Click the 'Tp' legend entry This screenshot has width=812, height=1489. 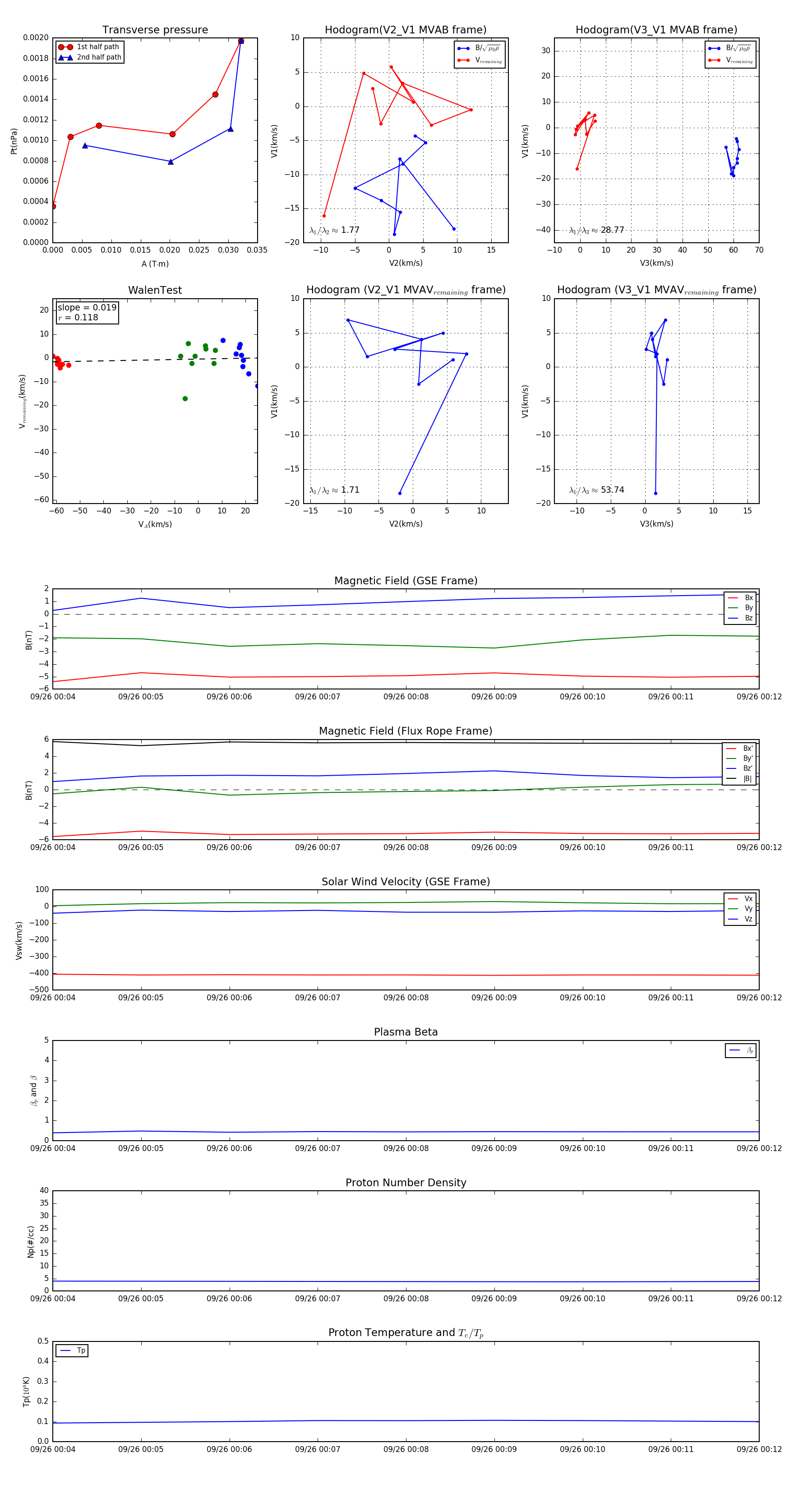click(72, 1350)
